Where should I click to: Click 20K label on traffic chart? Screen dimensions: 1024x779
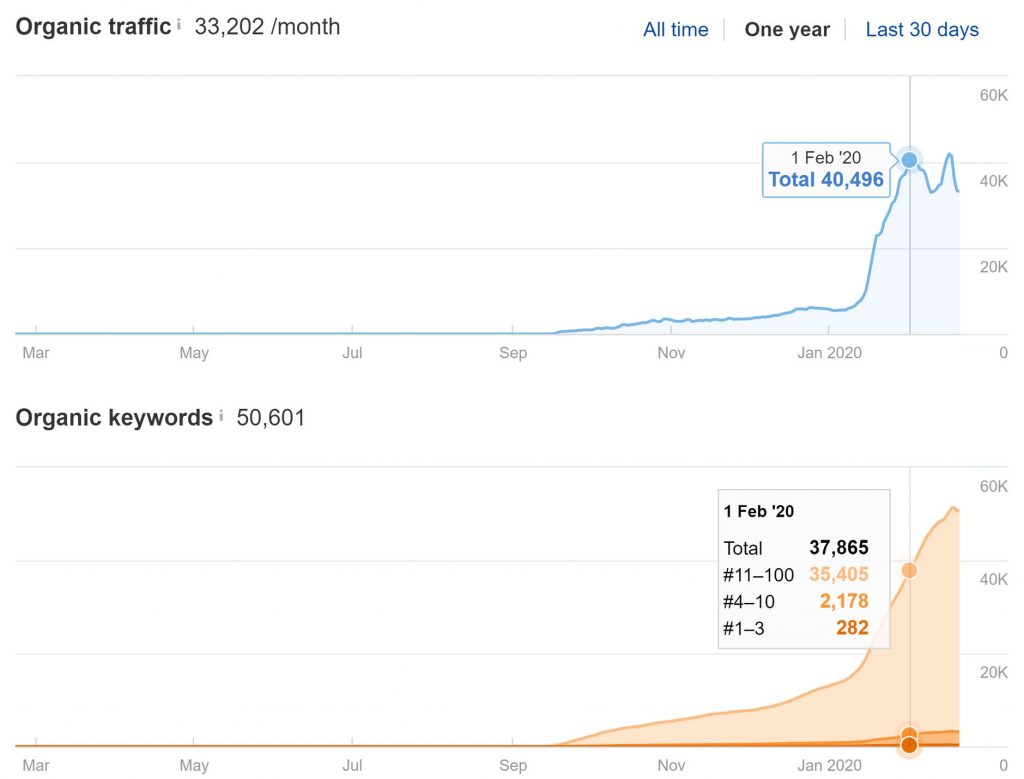point(993,267)
